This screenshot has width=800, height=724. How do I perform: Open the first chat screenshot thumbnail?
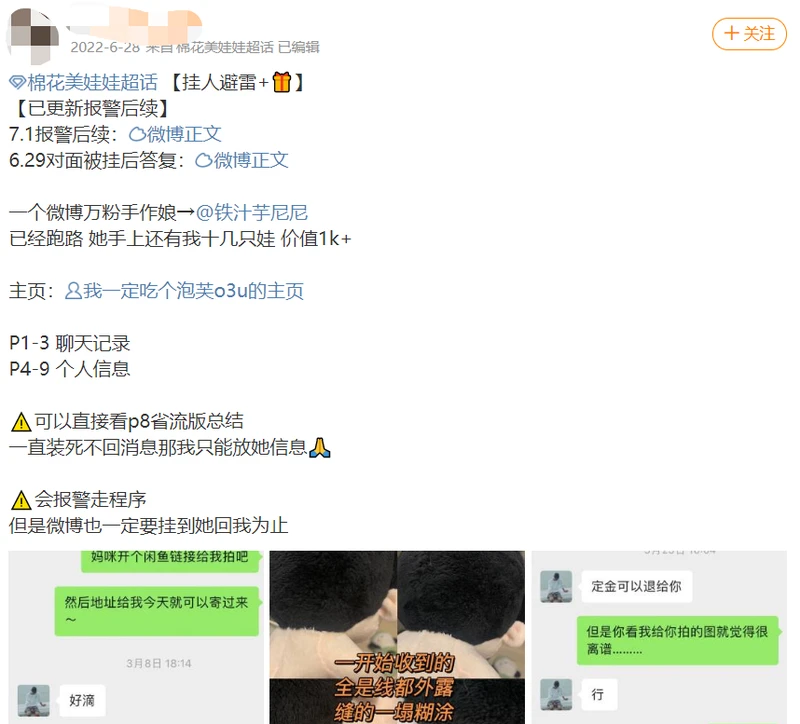click(136, 637)
